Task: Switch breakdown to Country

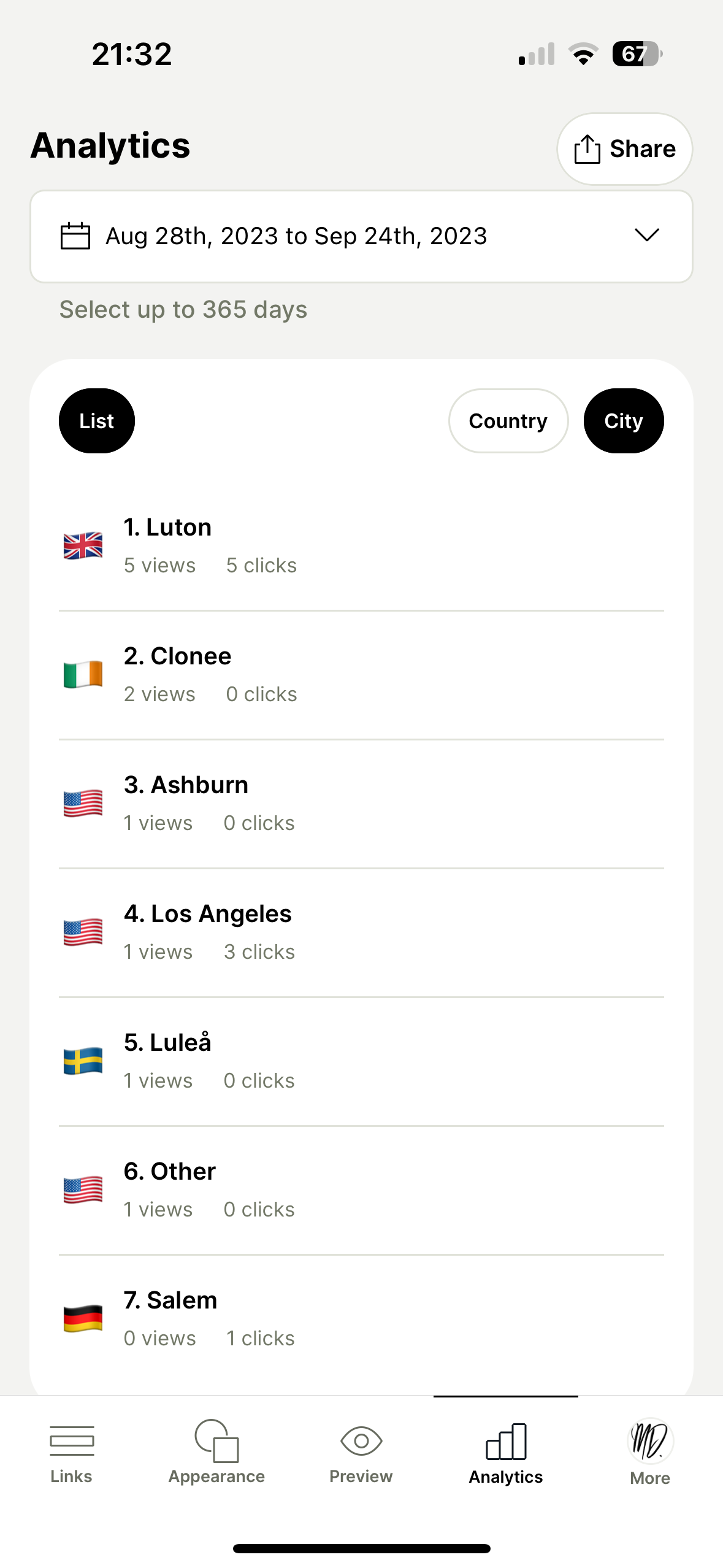Action: tap(508, 421)
